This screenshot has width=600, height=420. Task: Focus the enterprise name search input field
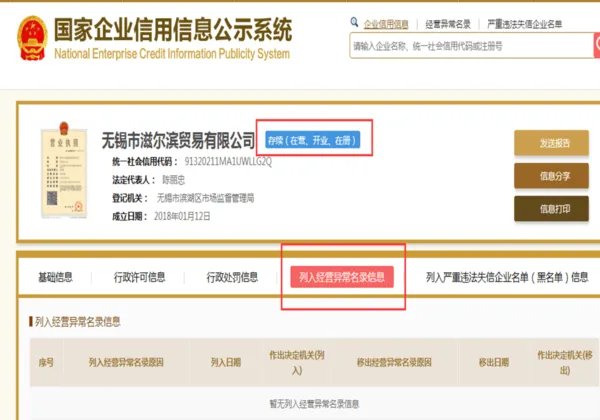coord(471,46)
